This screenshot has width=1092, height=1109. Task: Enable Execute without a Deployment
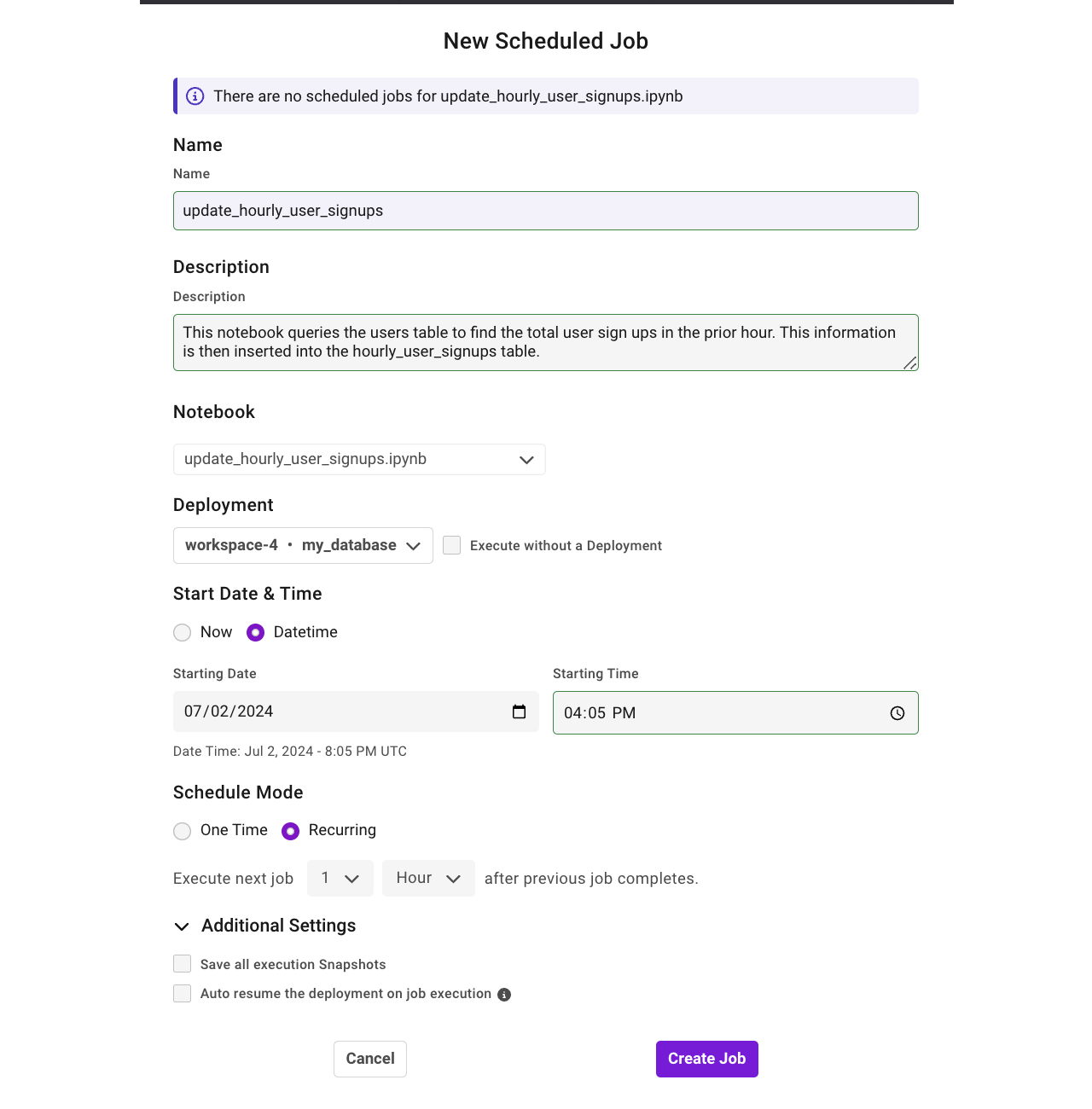pos(451,545)
